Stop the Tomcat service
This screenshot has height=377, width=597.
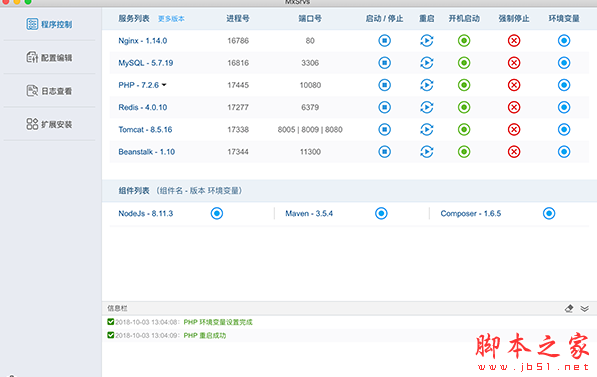(x=385, y=129)
